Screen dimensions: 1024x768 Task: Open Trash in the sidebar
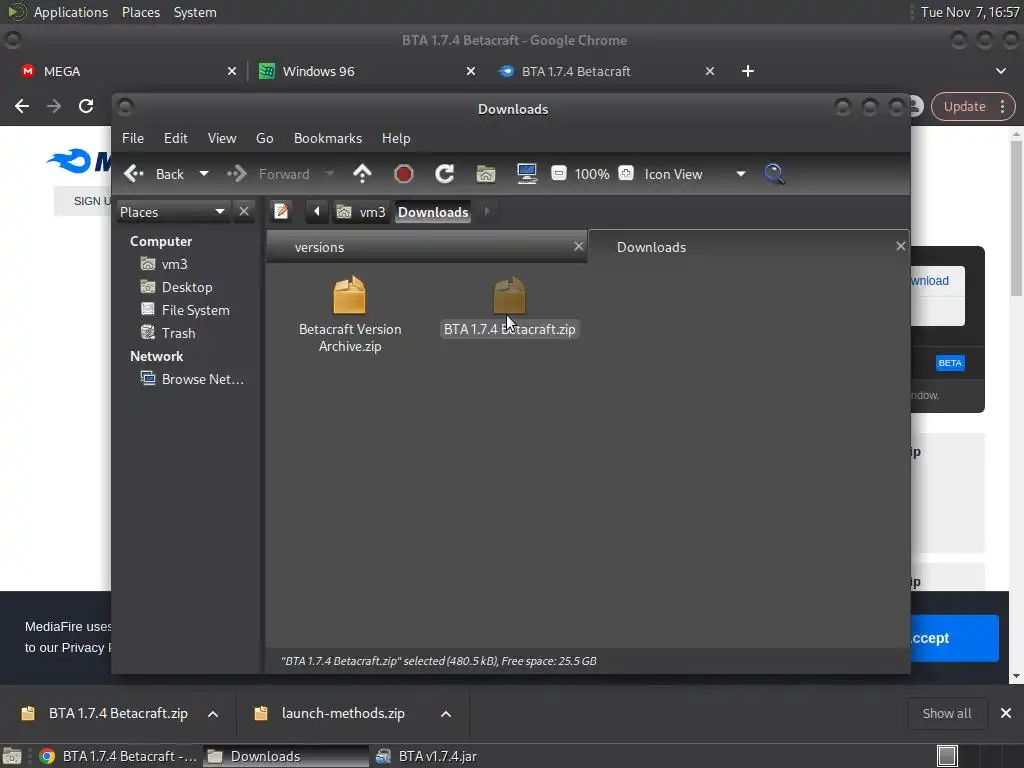click(x=178, y=333)
